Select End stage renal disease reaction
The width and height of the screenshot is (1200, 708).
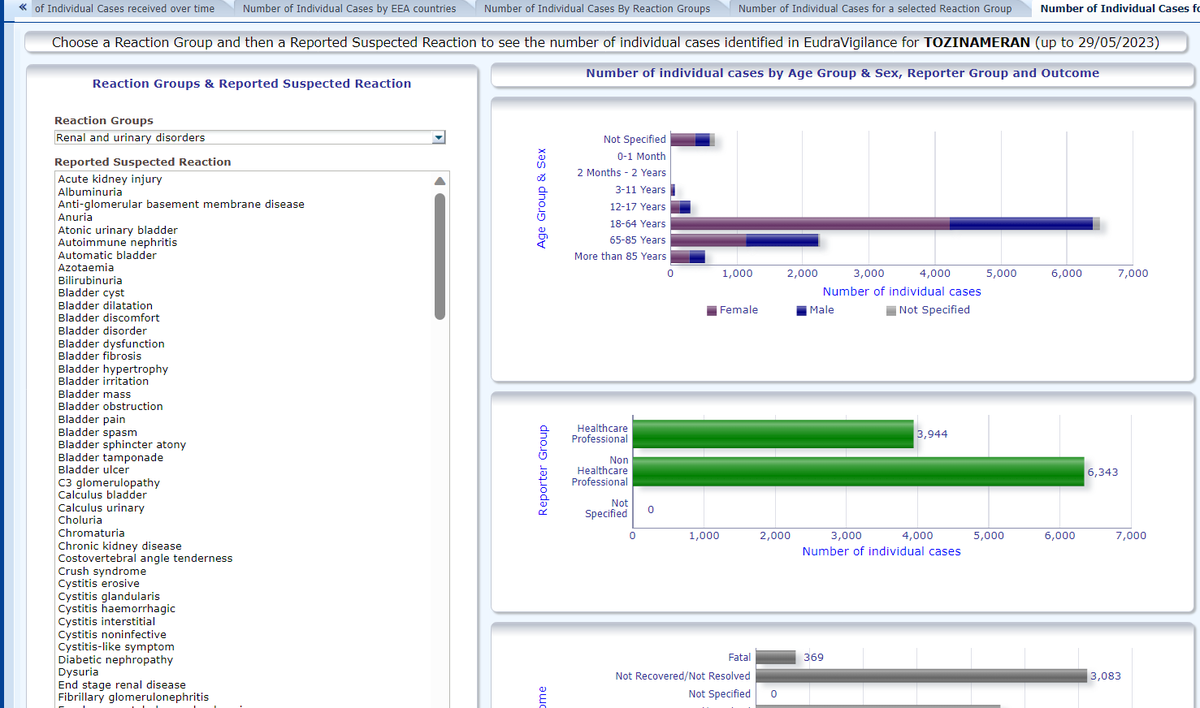(x=122, y=685)
